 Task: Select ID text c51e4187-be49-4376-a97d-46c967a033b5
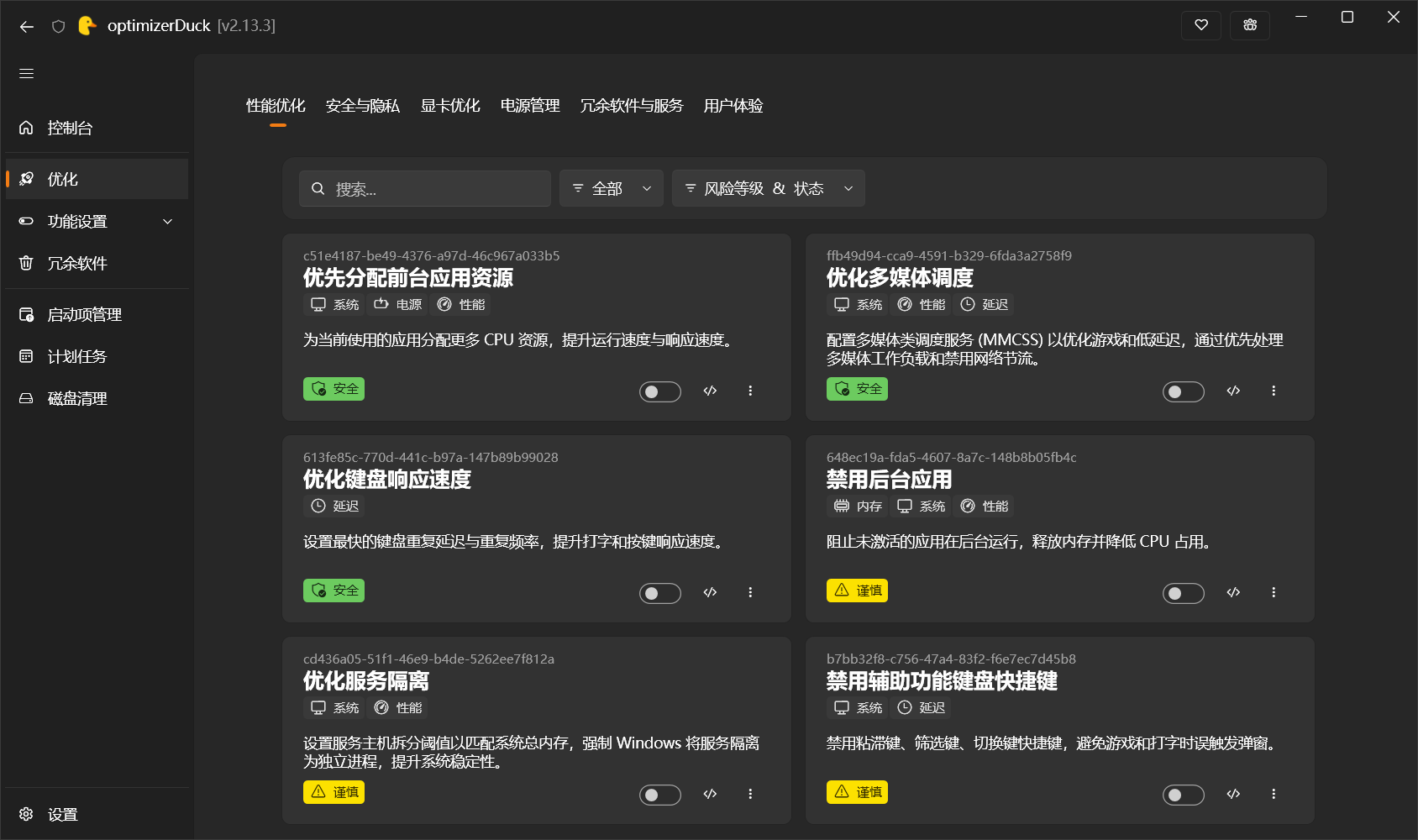432,255
